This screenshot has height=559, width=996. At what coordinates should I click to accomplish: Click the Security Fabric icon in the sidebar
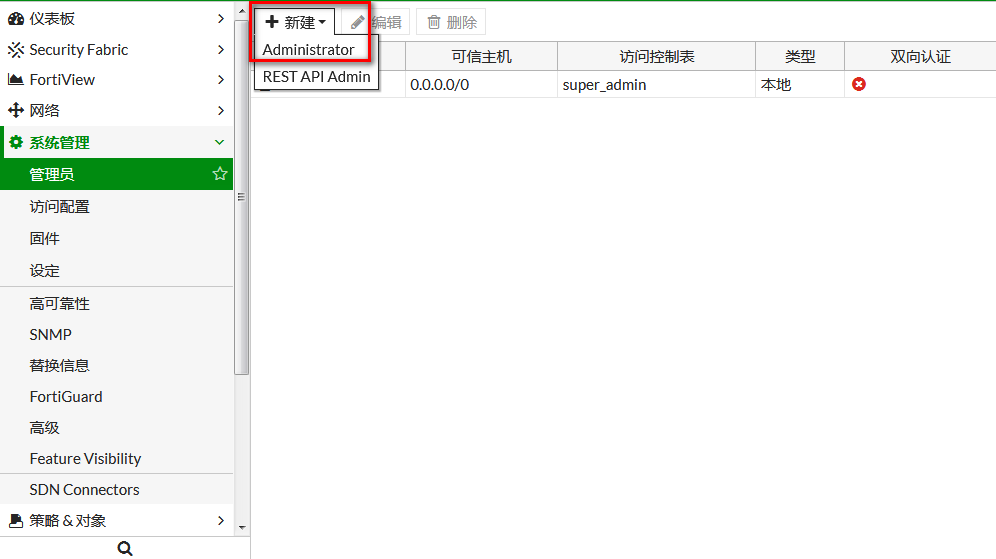tap(16, 50)
